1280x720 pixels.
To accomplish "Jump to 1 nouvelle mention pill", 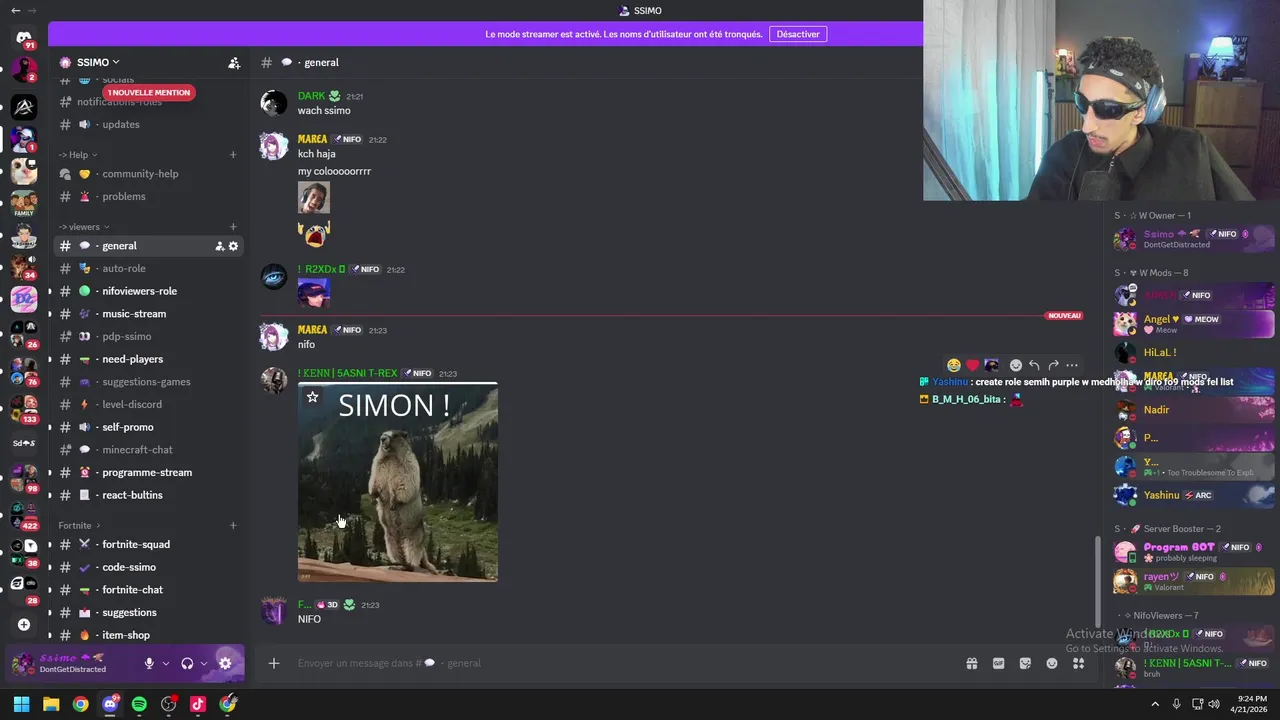I will tap(148, 92).
